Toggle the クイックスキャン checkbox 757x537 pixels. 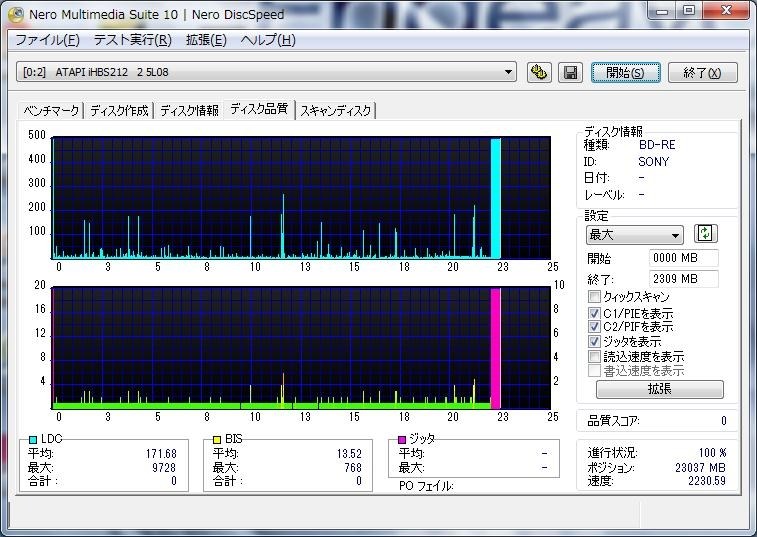pyautogui.click(x=594, y=296)
